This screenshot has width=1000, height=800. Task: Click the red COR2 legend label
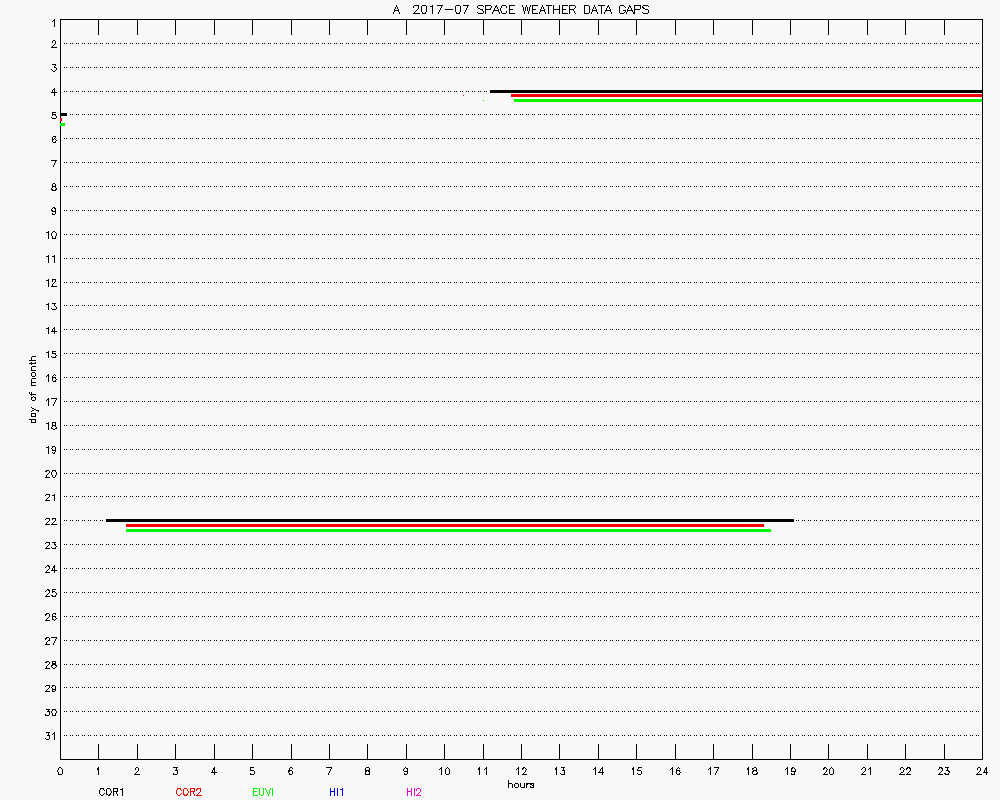(x=188, y=792)
